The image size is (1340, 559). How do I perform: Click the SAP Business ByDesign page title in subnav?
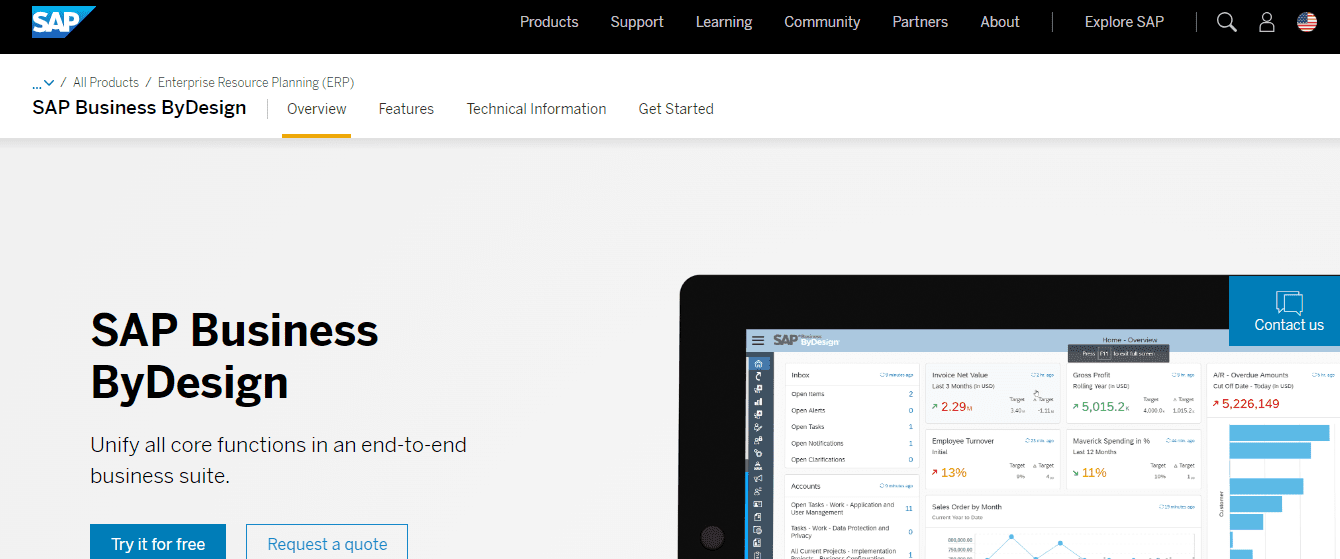click(139, 108)
